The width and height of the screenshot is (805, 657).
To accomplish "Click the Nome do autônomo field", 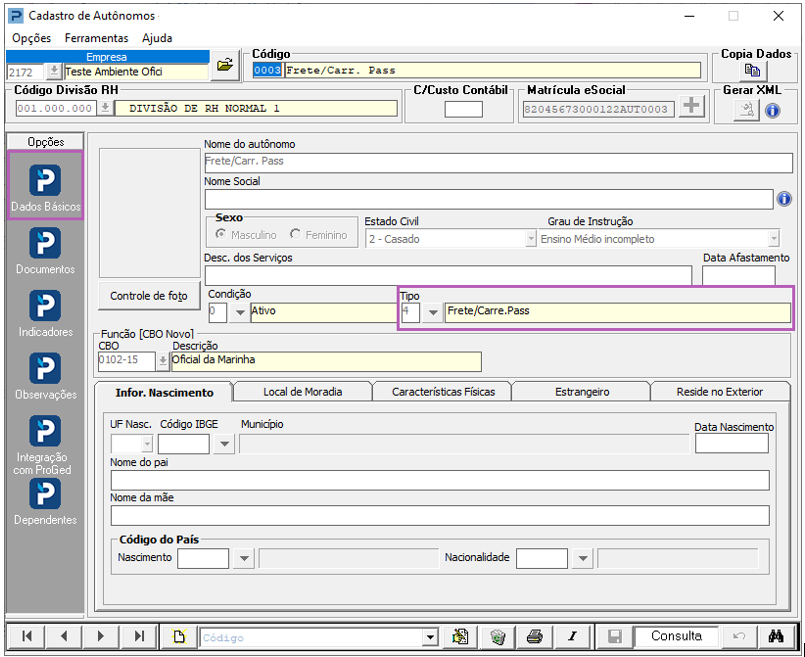I will point(499,162).
